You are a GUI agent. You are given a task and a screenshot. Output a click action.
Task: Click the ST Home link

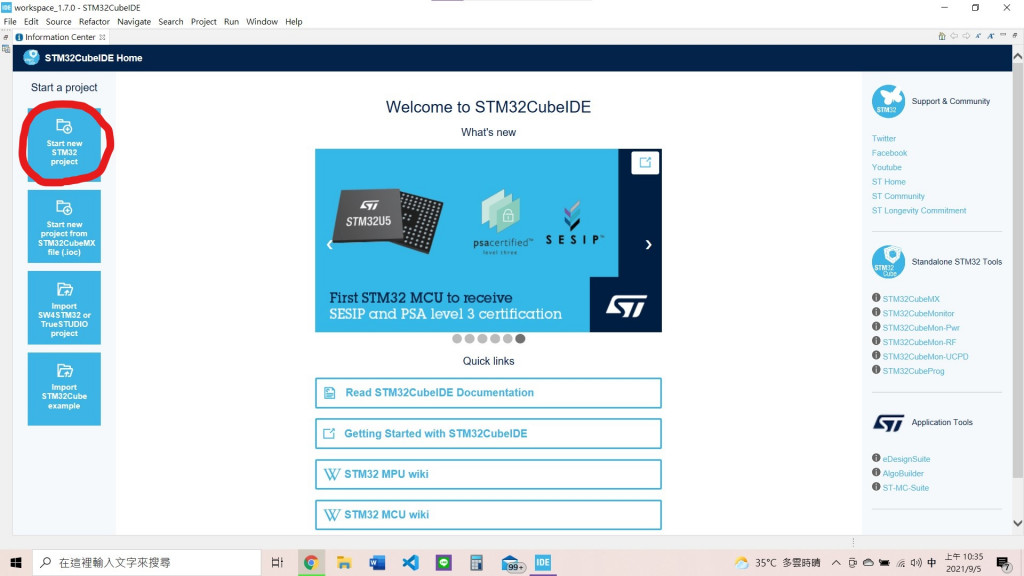[889, 182]
